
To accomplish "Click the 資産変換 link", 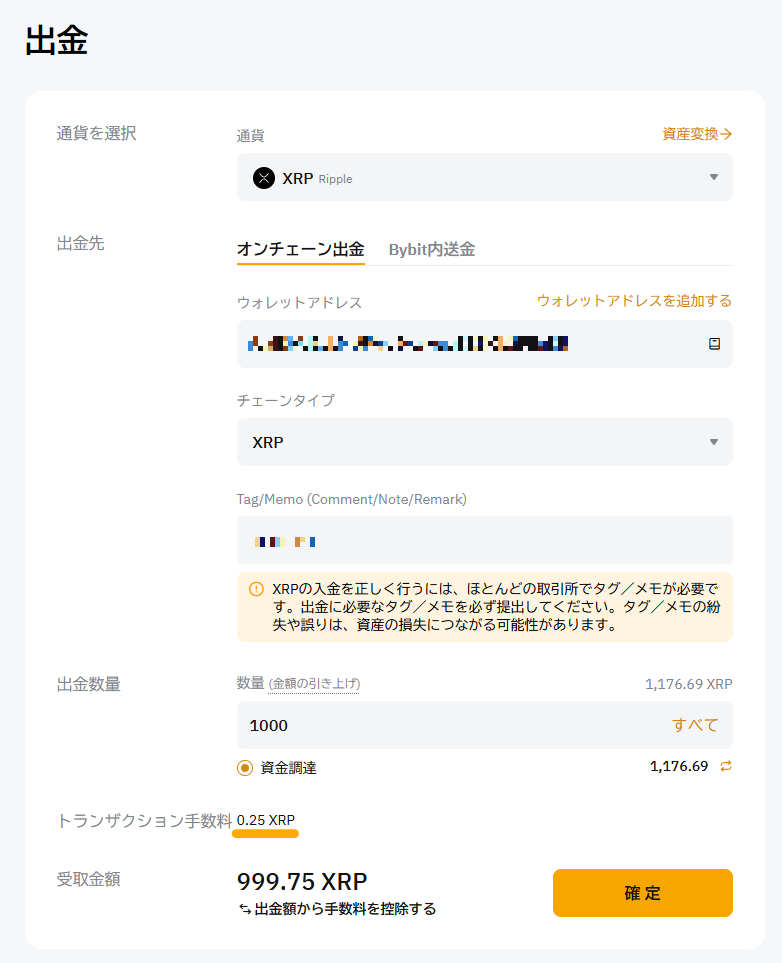I will tap(690, 134).
